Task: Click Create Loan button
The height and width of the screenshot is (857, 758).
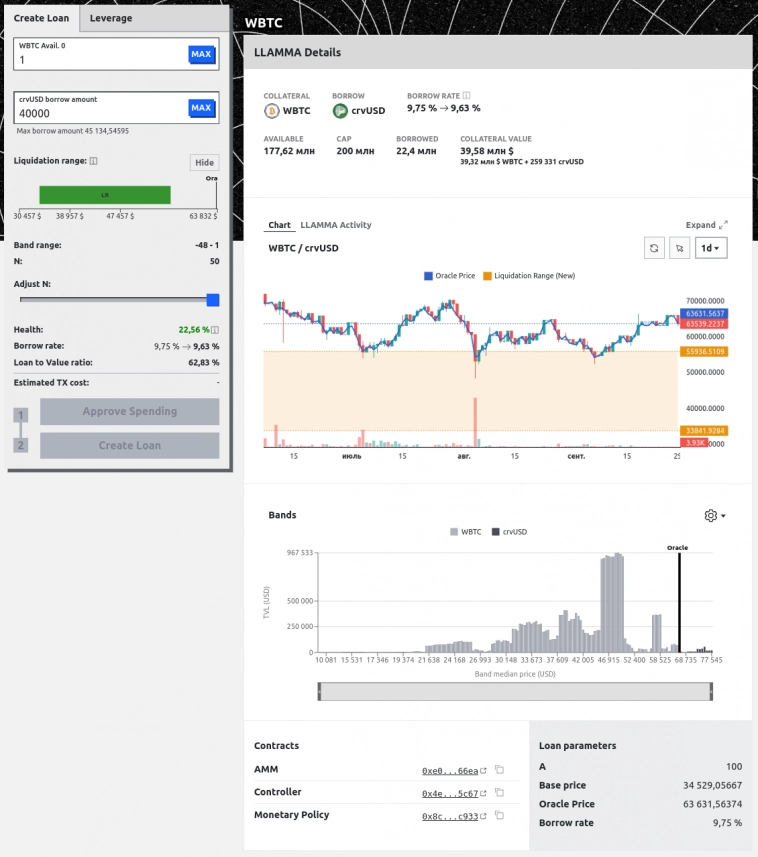Action: (x=130, y=445)
